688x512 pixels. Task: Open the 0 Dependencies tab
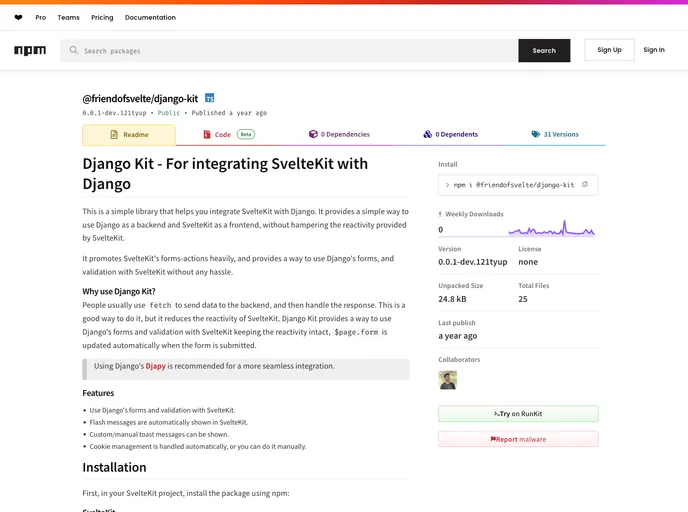339,134
